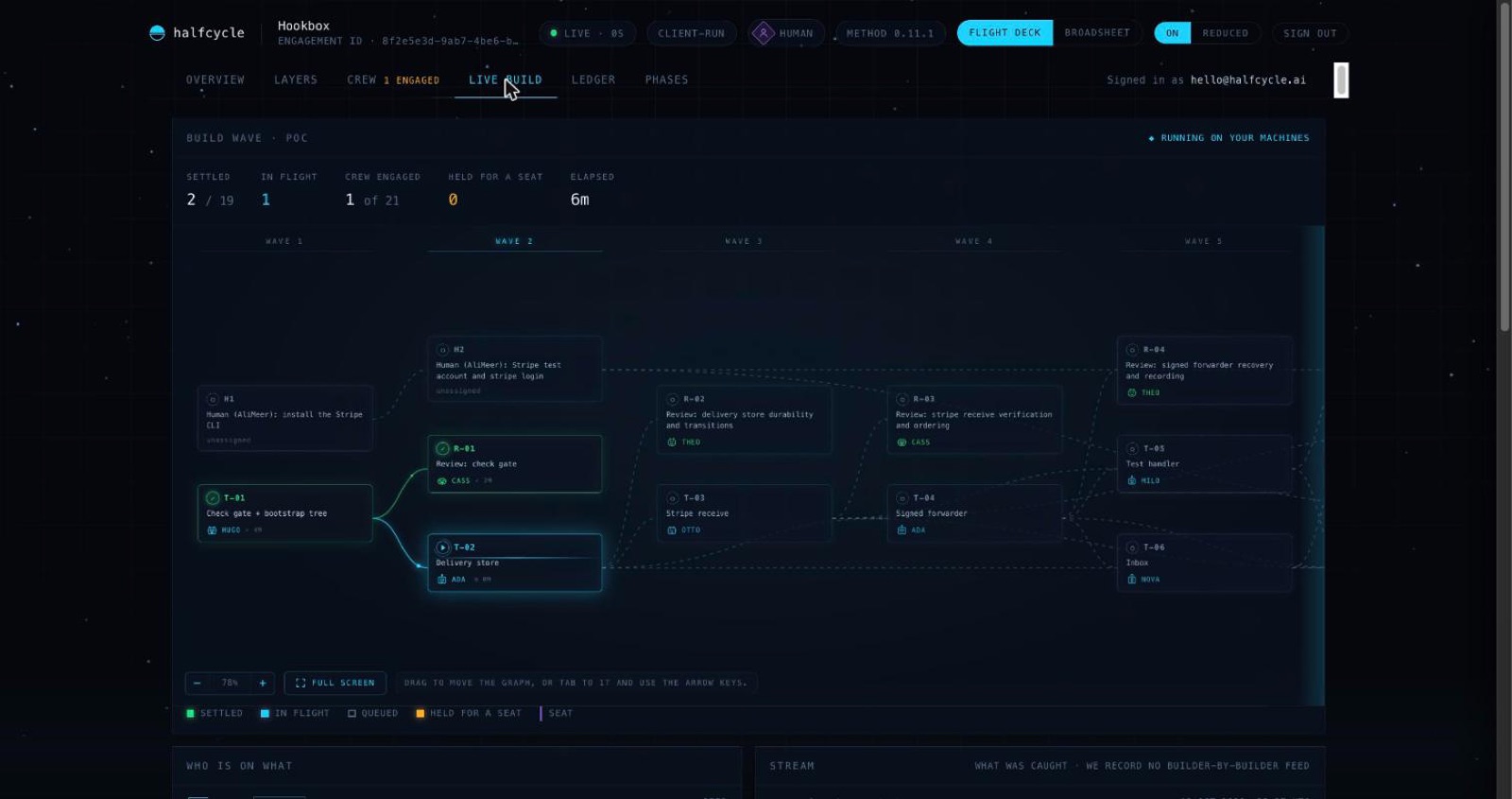1512x799 pixels.
Task: Click the THEO crew icon on R-04
Action: click(x=1131, y=392)
